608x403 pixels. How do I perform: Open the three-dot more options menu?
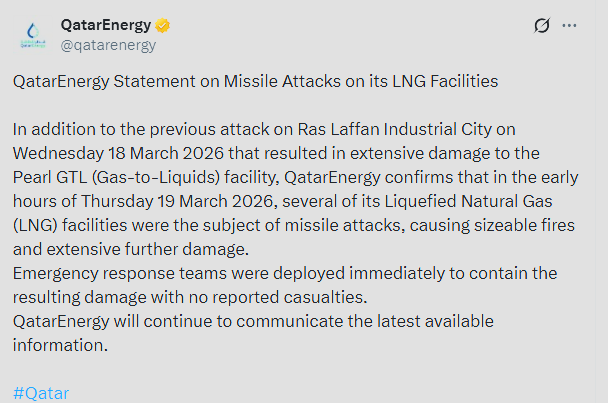pyautogui.click(x=569, y=26)
